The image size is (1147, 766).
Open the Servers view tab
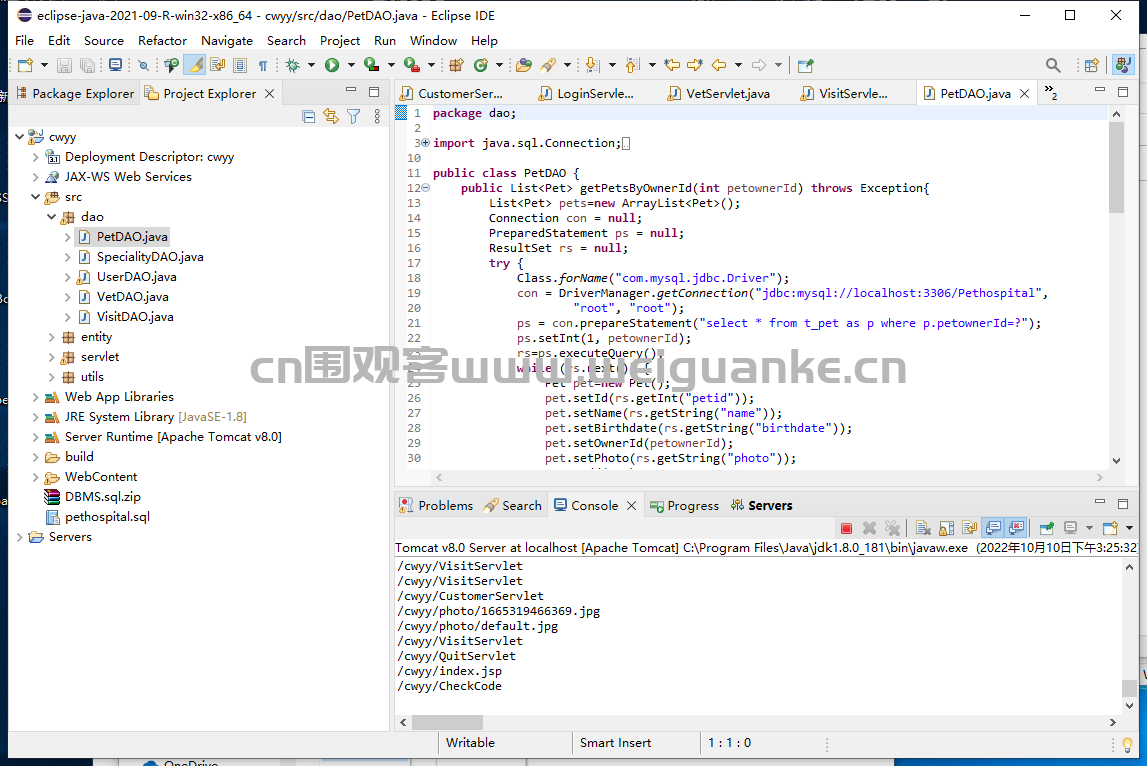coord(761,506)
